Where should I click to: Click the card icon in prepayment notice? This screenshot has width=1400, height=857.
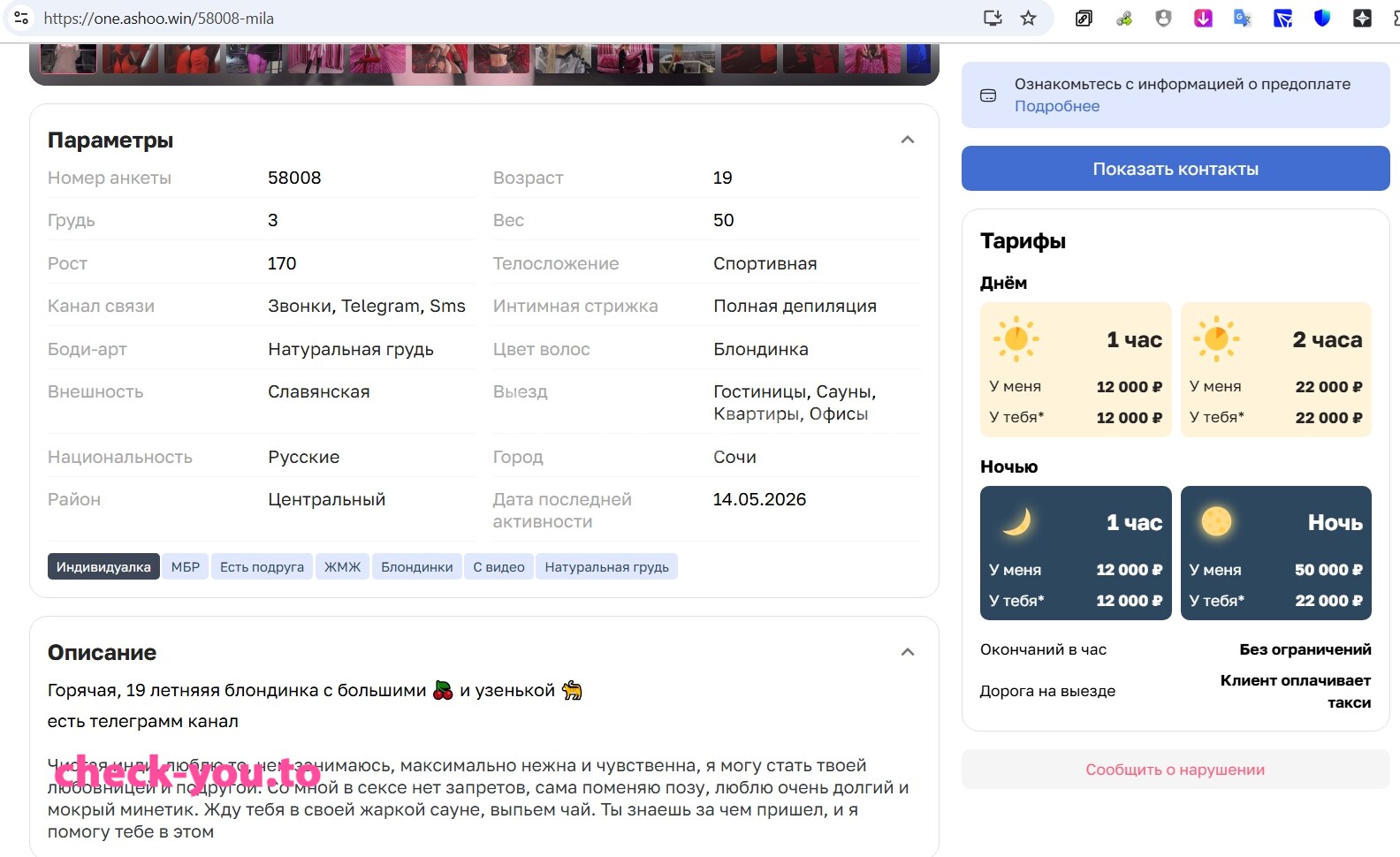(988, 95)
